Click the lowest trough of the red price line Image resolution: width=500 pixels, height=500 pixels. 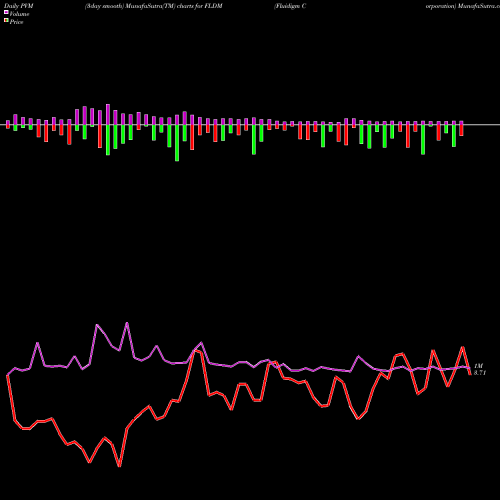[120, 466]
